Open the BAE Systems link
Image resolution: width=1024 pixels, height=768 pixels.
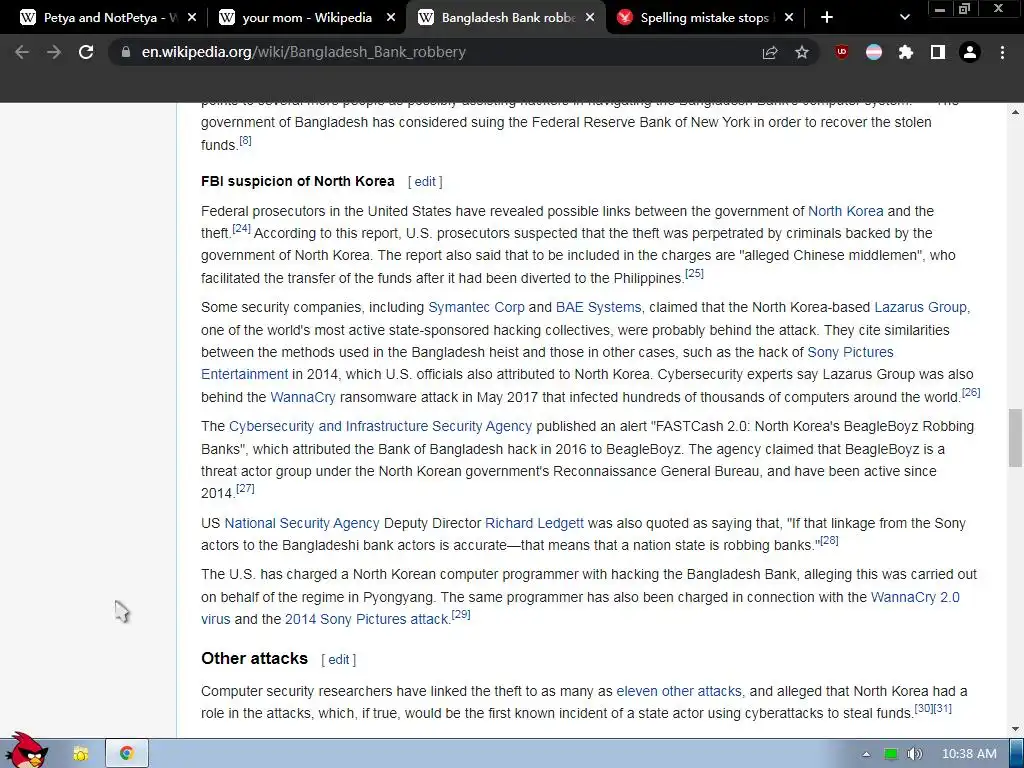click(598, 307)
